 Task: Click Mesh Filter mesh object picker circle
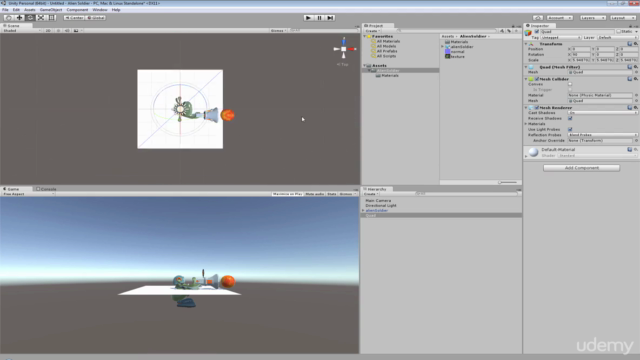636,72
